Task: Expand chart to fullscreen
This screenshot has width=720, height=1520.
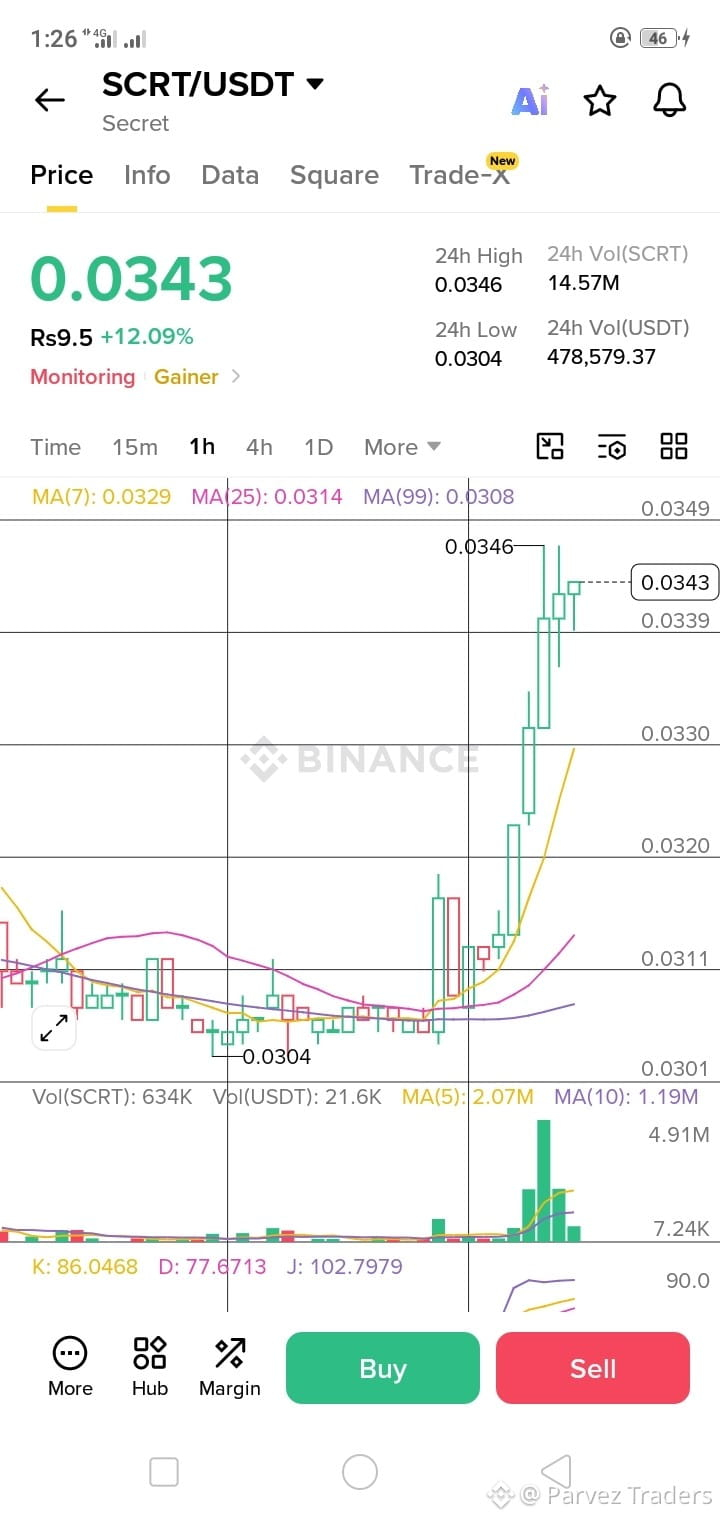Action: coord(53,1027)
